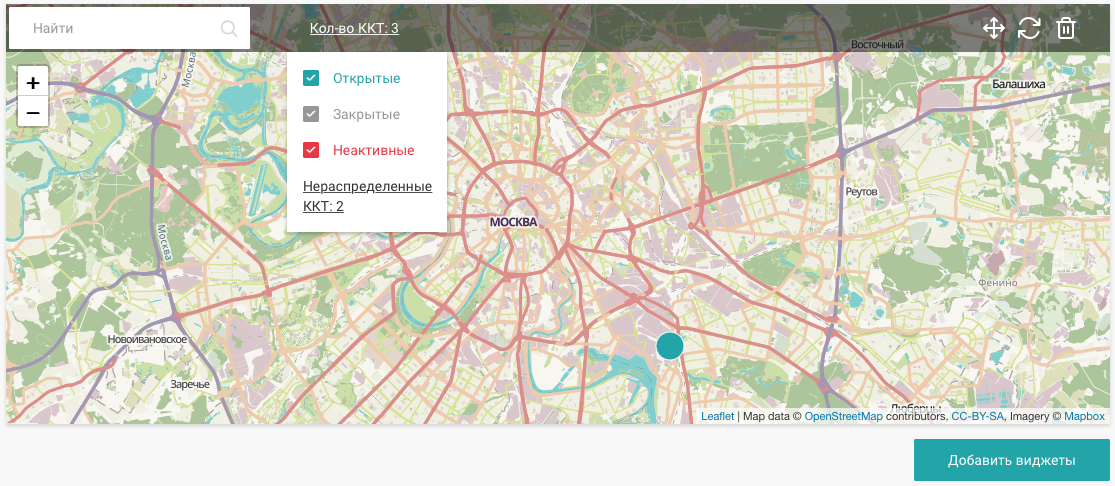The width and height of the screenshot is (1115, 486).
Task: Click the Открытые filter label
Action: pyautogui.click(x=366, y=78)
